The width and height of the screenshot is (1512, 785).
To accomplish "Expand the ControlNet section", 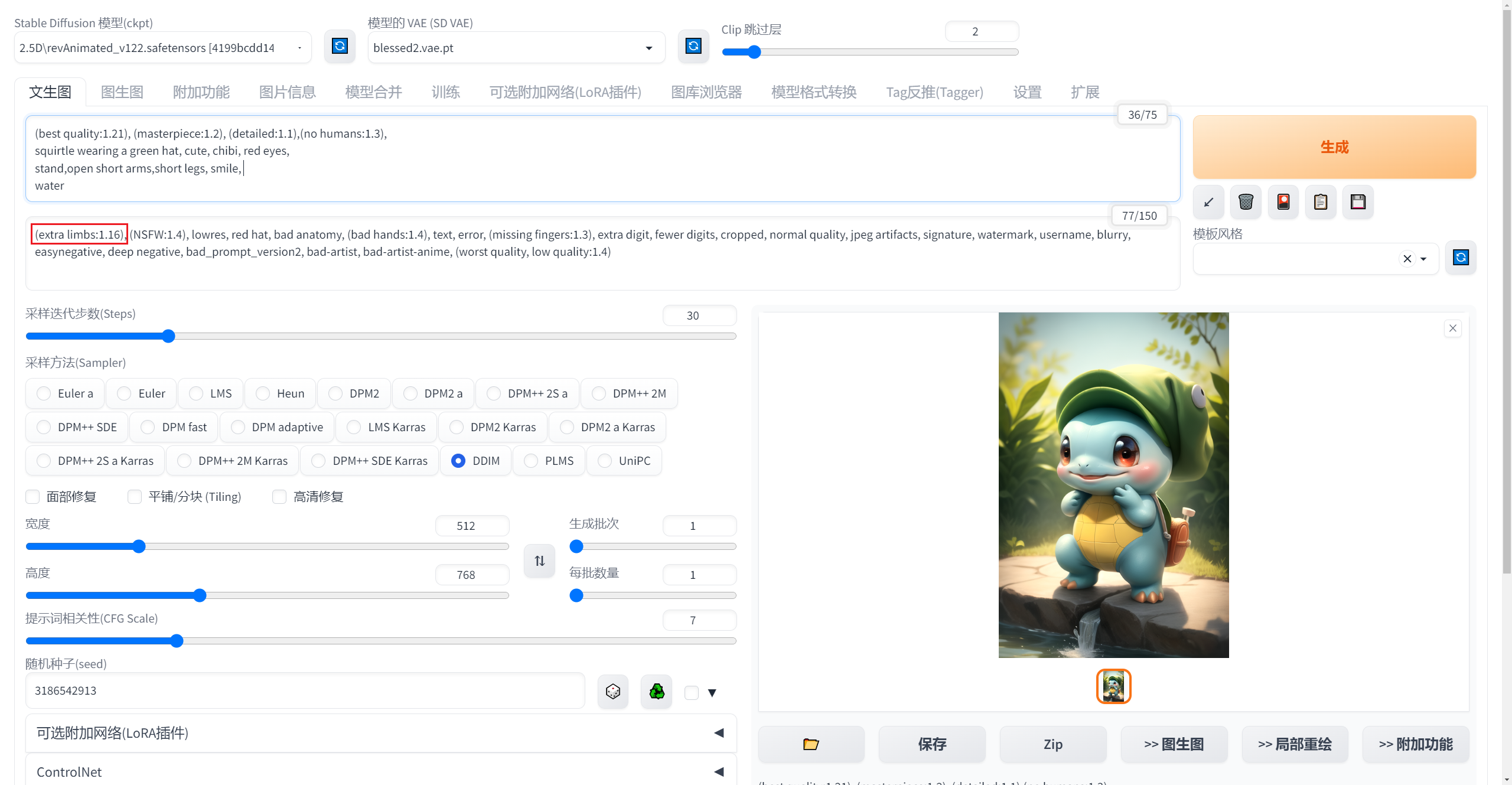I will (x=718, y=771).
